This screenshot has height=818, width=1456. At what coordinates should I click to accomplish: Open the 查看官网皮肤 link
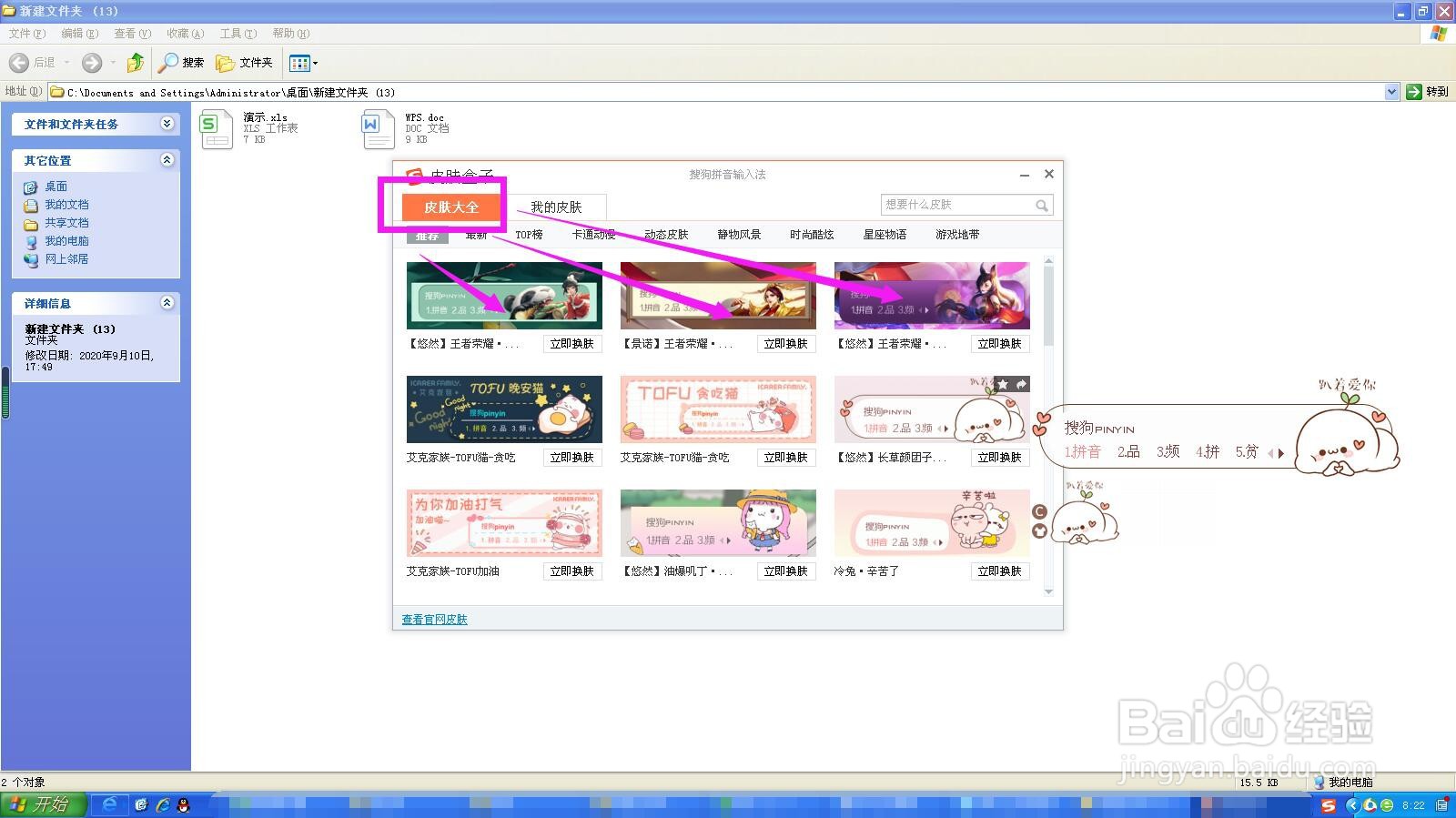click(x=435, y=620)
